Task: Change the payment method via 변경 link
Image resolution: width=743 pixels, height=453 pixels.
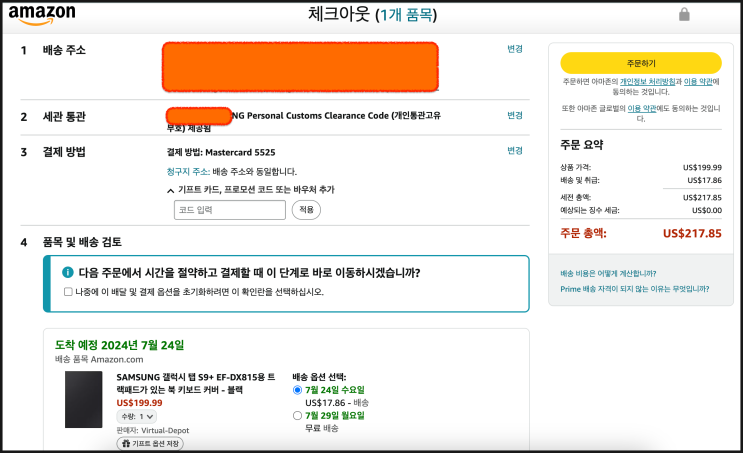Action: pyautogui.click(x=515, y=150)
